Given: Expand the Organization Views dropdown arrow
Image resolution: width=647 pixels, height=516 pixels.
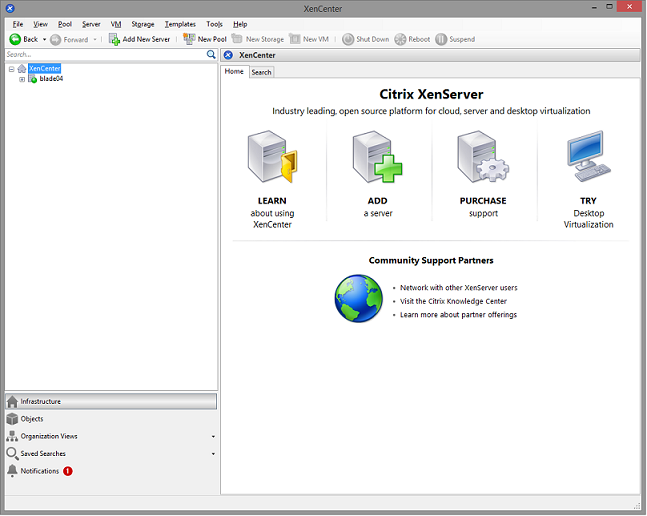Looking at the screenshot, I should tap(213, 437).
